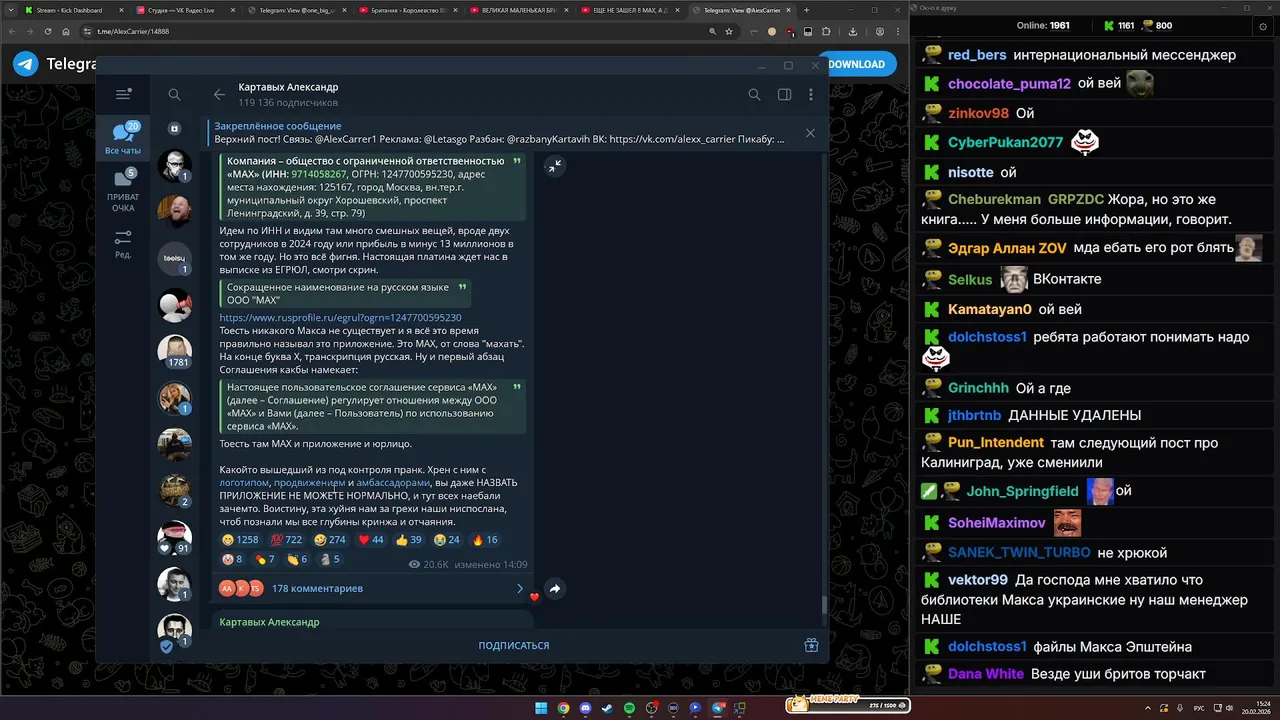Dismiss the pinned message bar

[810, 132]
